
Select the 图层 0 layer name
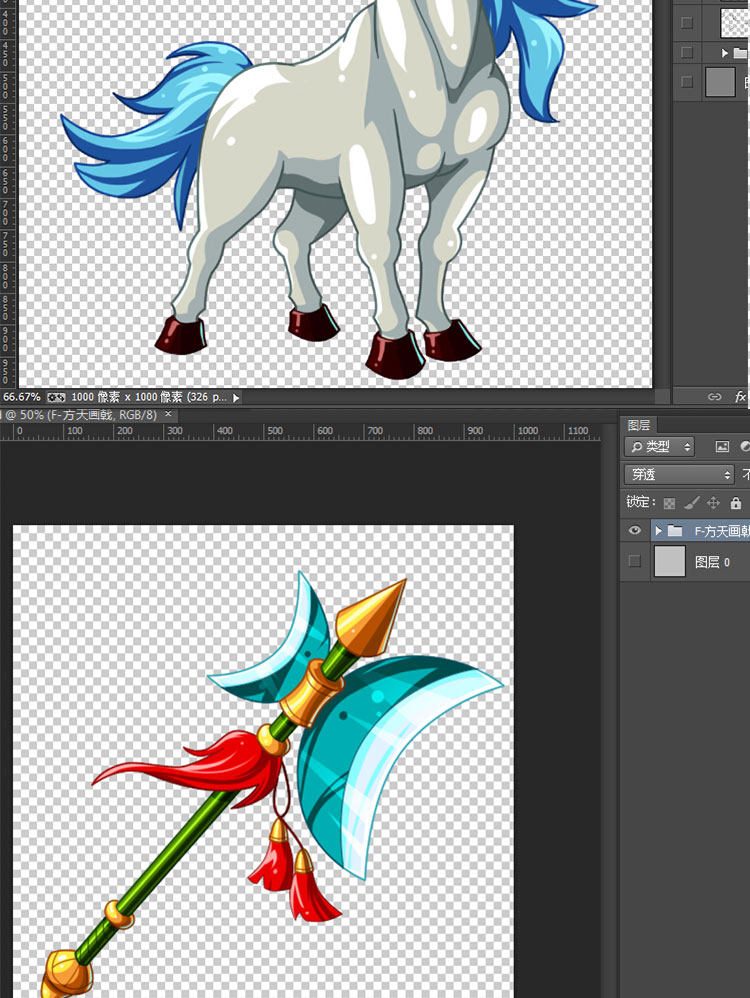pos(712,561)
